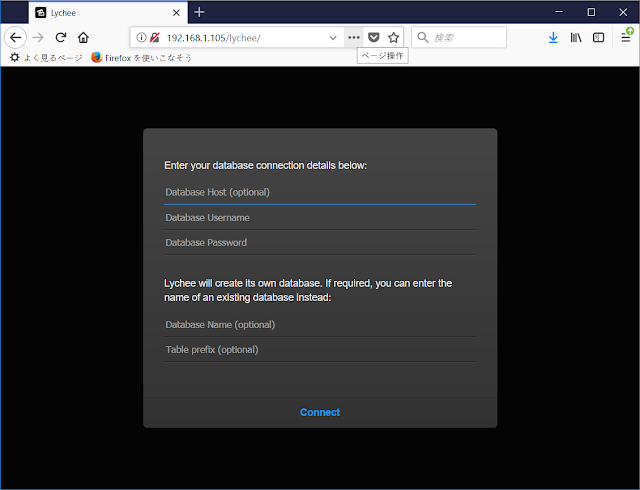Screen dimensions: 640x490
Task: Click the address bar URL 192.168.1.105/lychee/
Action: coord(213,38)
